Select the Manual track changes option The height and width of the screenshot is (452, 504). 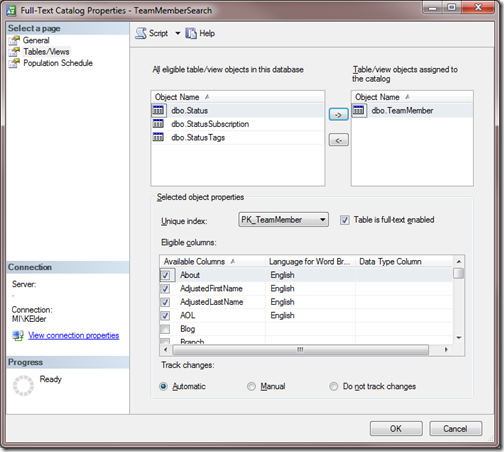(x=251, y=386)
